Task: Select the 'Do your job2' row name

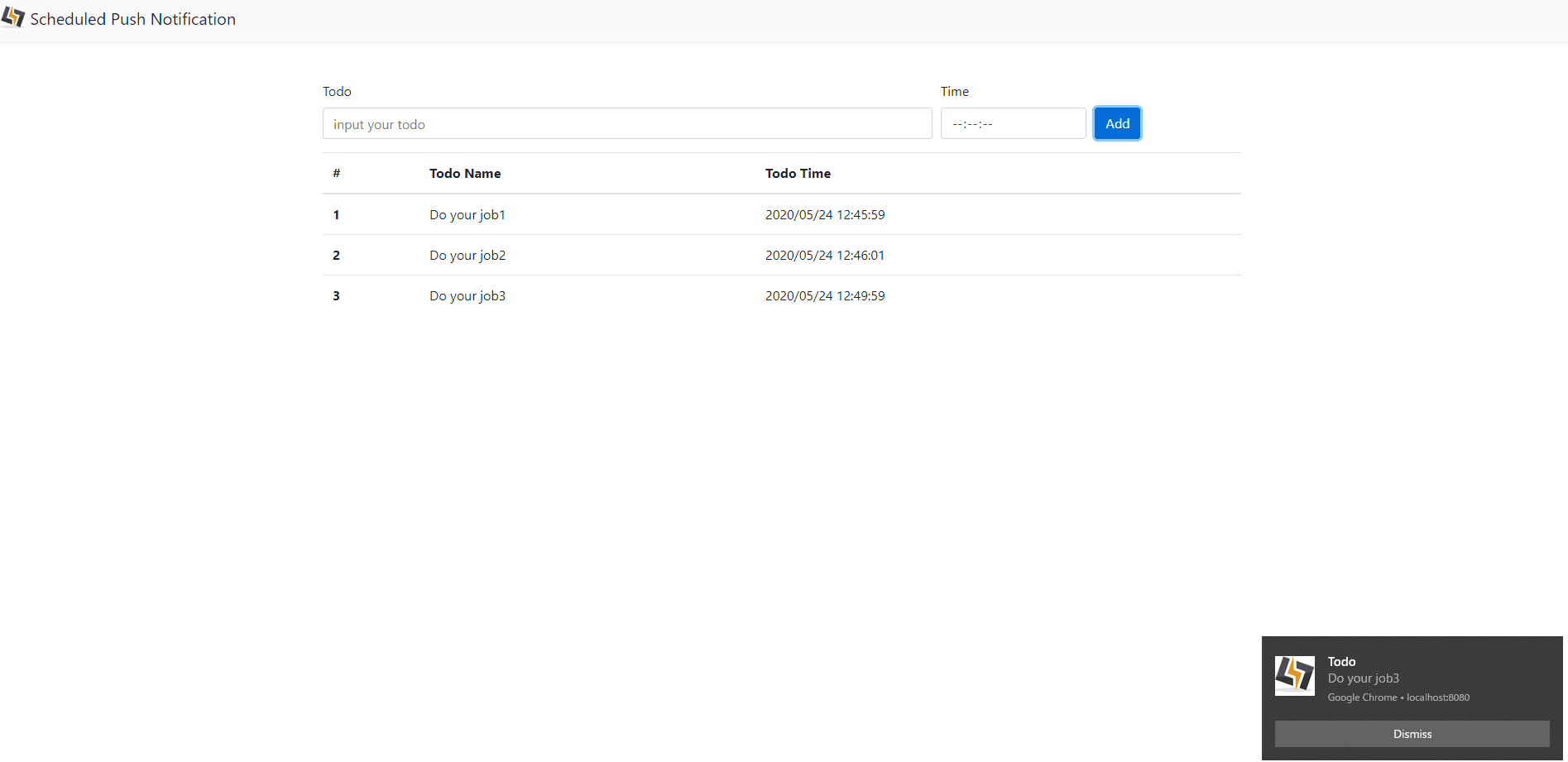Action: [x=467, y=256]
